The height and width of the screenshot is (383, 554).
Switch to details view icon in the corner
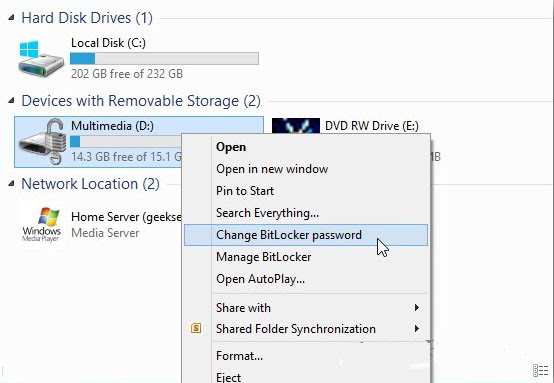point(540,370)
